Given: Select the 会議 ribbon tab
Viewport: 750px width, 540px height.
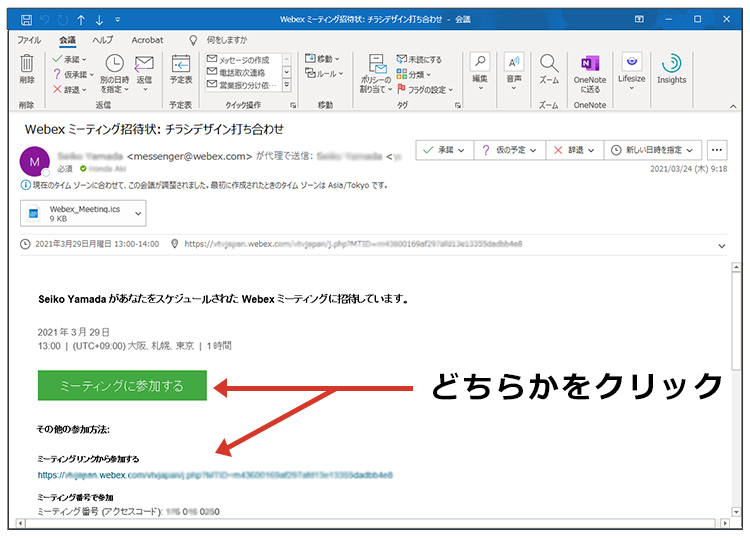Looking at the screenshot, I should click(x=67, y=40).
